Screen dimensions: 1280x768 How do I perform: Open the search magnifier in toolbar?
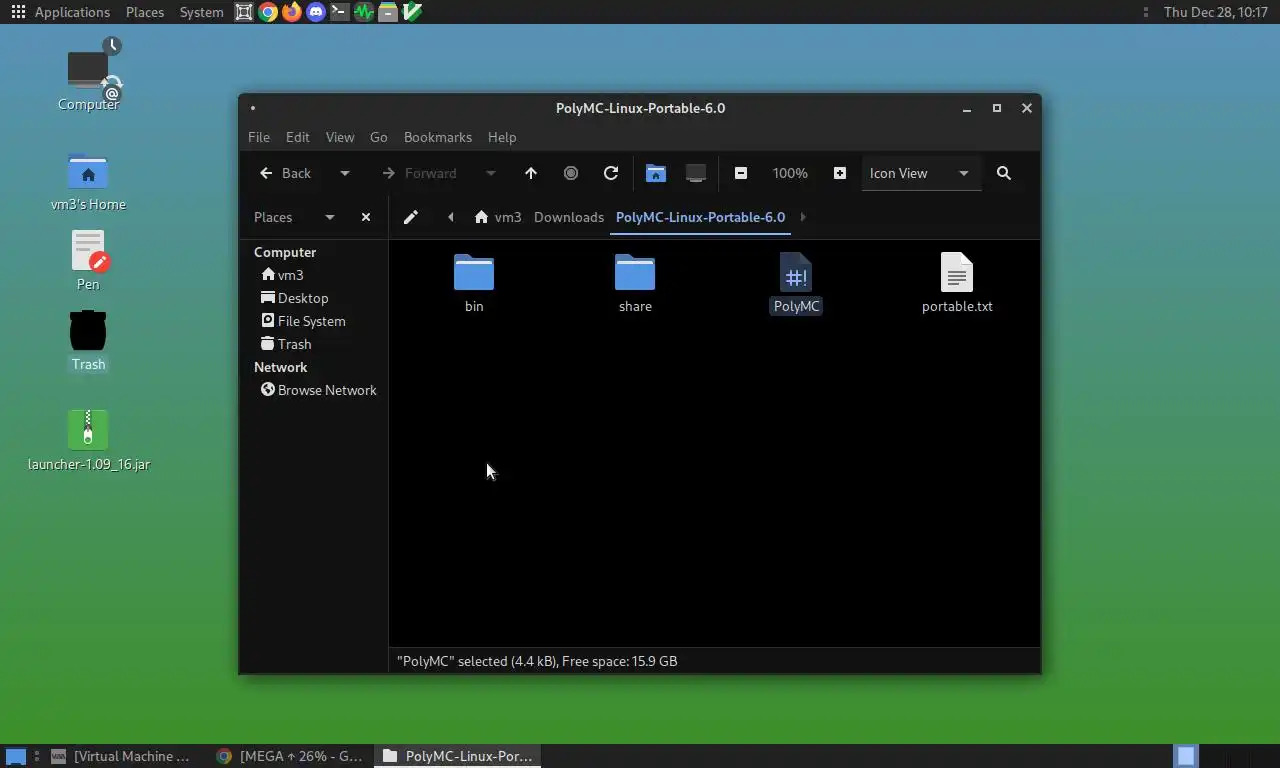point(1004,173)
